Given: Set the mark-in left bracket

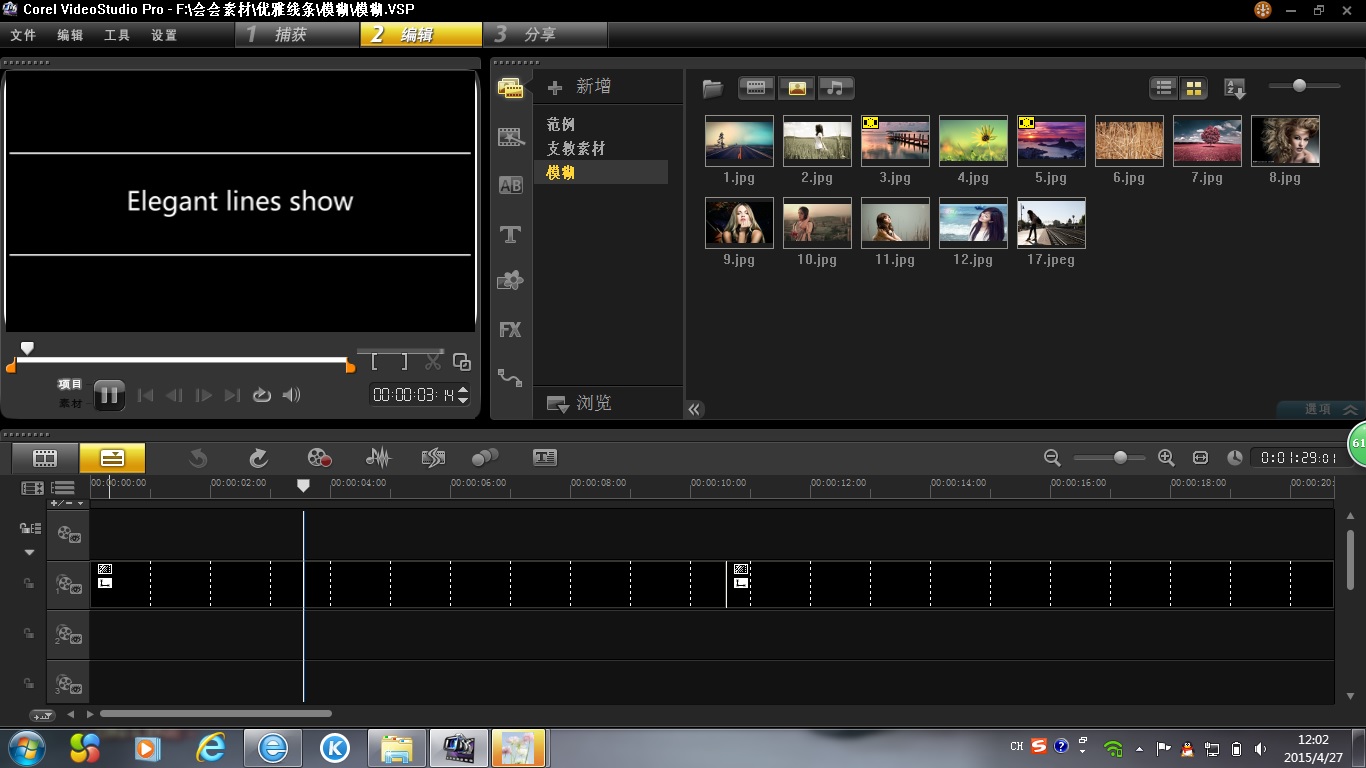Looking at the screenshot, I should click(x=375, y=362).
